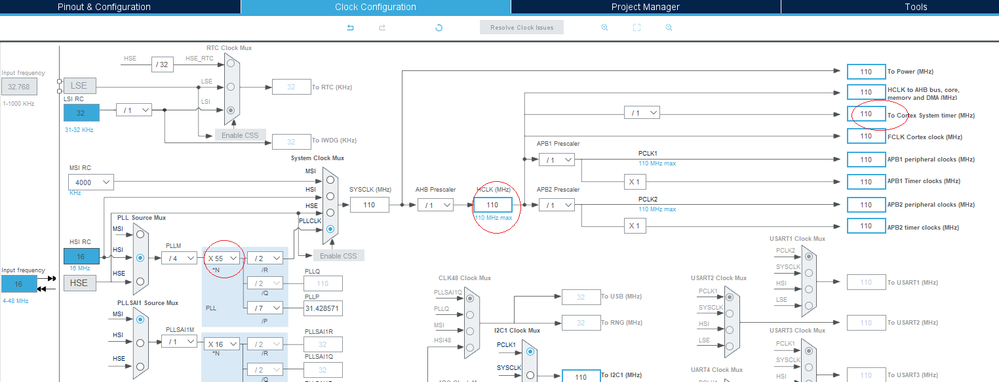Open the PLL X 55 multiplier dropdown
Viewport: 999px width, 382px height.
point(223,258)
